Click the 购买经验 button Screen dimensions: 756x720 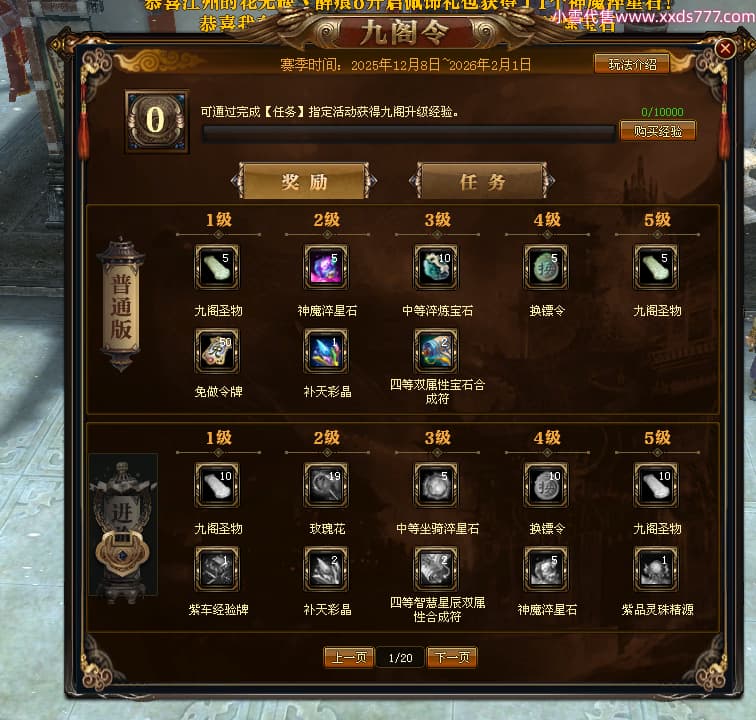[x=658, y=131]
